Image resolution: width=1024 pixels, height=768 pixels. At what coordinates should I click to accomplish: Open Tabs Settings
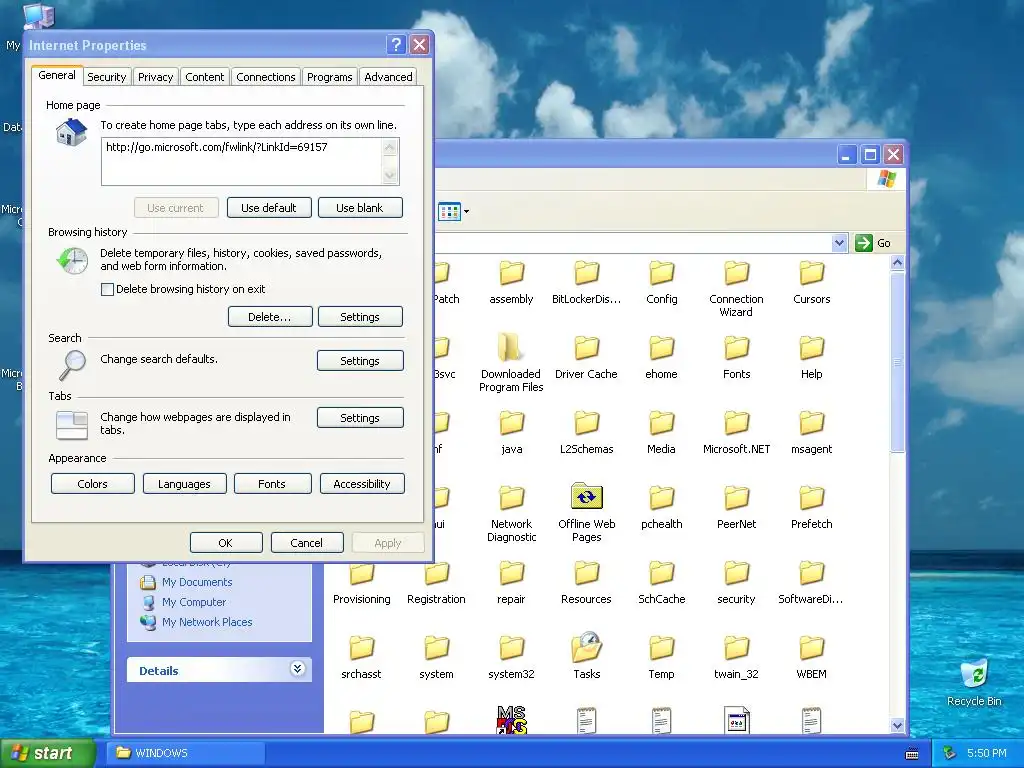360,418
